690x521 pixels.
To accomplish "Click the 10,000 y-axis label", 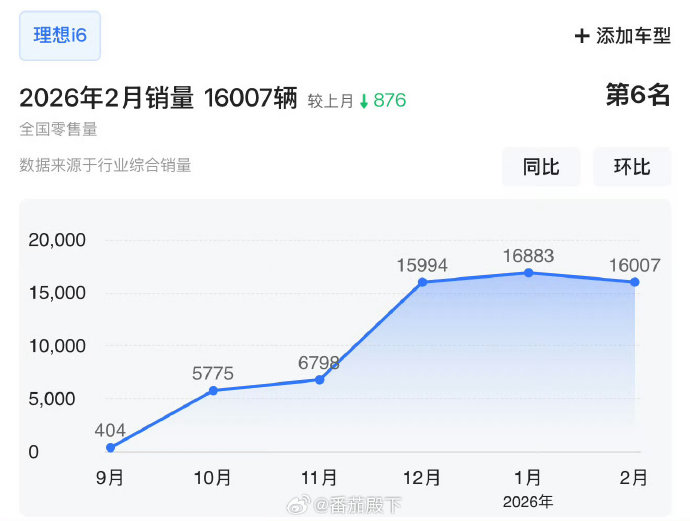I will 57,346.
